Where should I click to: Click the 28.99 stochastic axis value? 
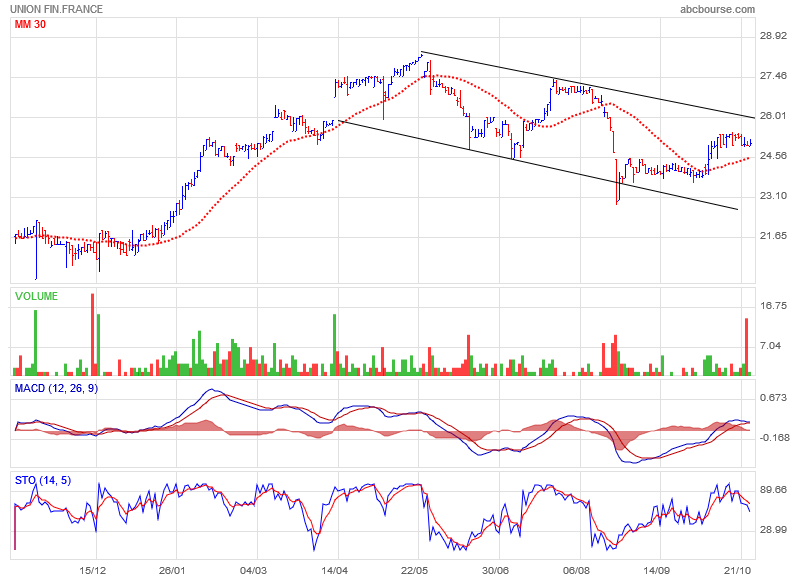click(773, 530)
